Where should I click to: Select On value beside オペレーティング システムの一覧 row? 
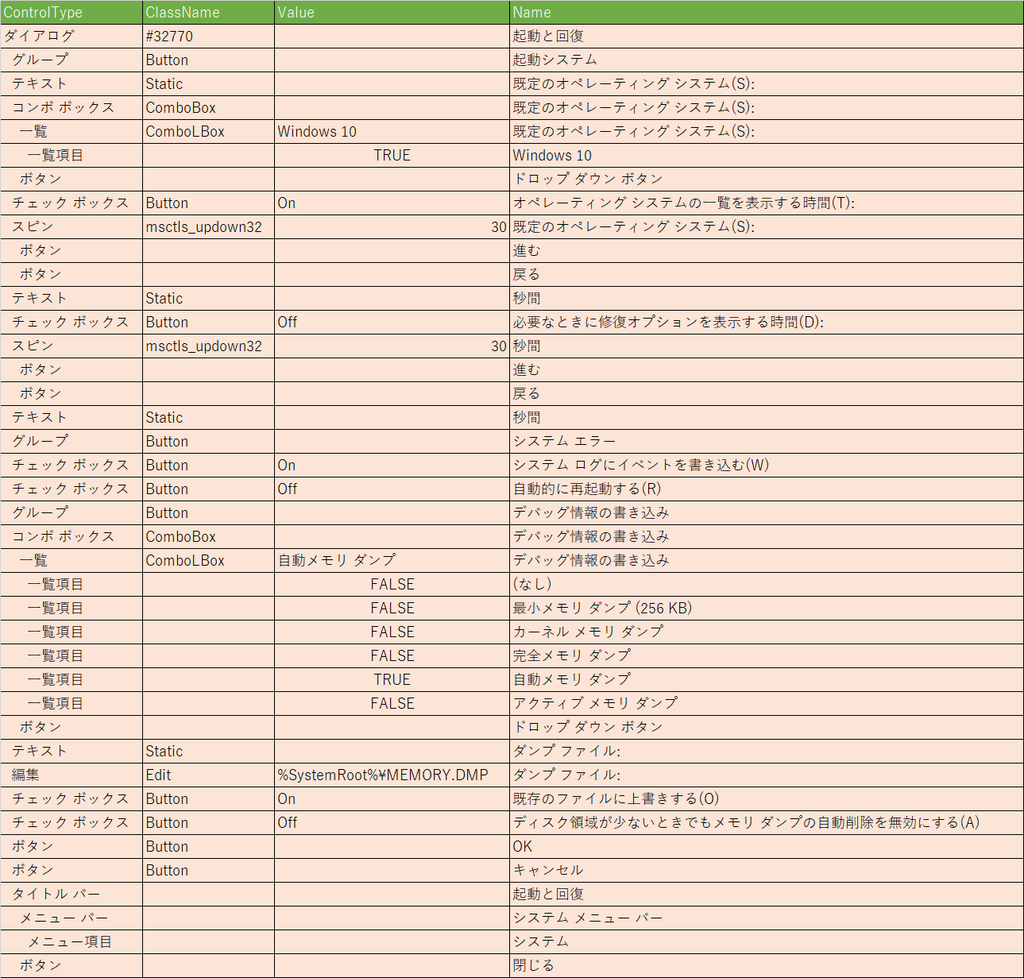391,203
